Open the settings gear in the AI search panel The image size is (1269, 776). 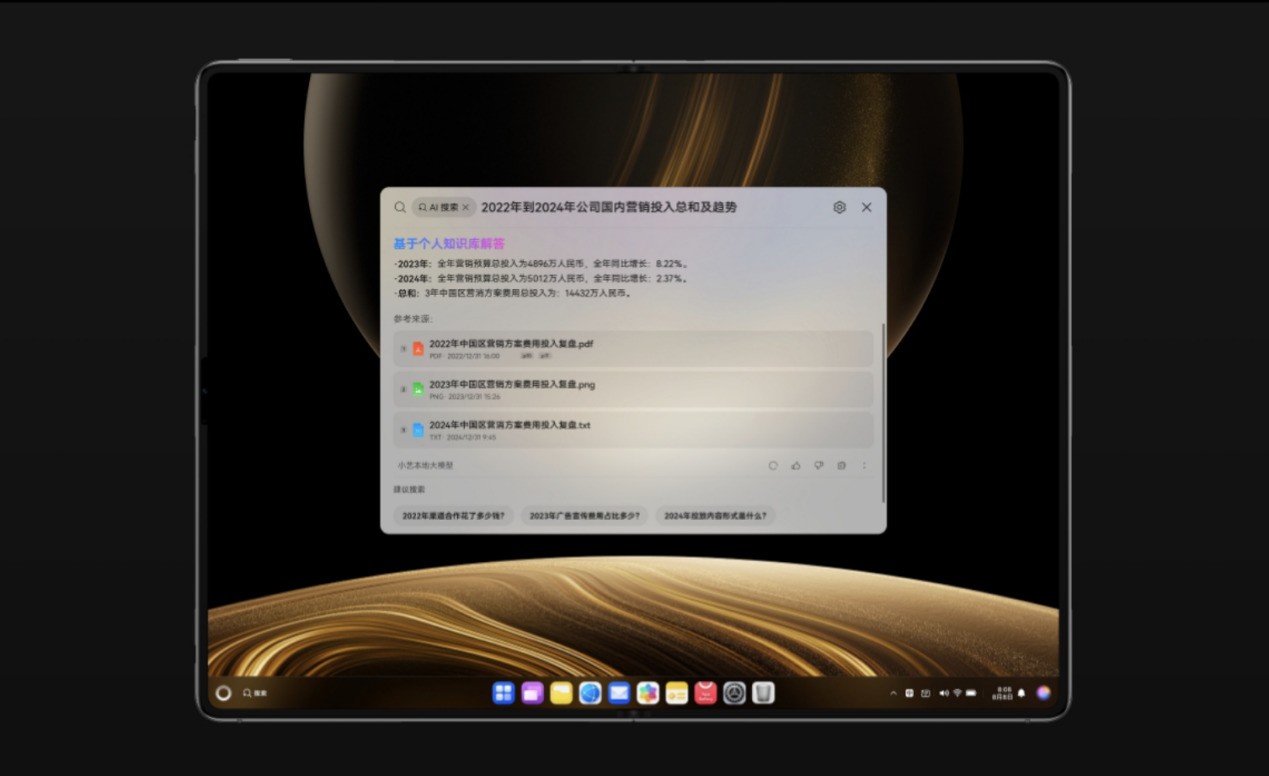click(x=839, y=207)
